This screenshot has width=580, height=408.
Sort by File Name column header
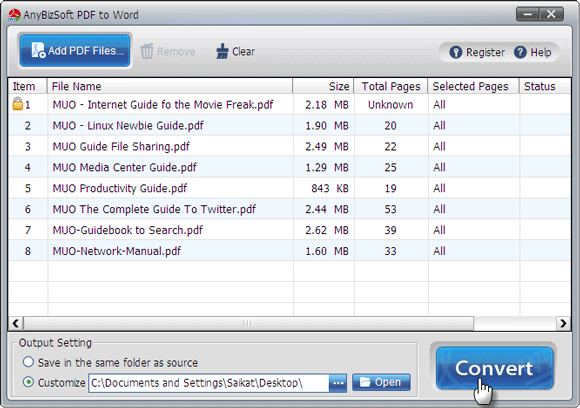[x=170, y=86]
